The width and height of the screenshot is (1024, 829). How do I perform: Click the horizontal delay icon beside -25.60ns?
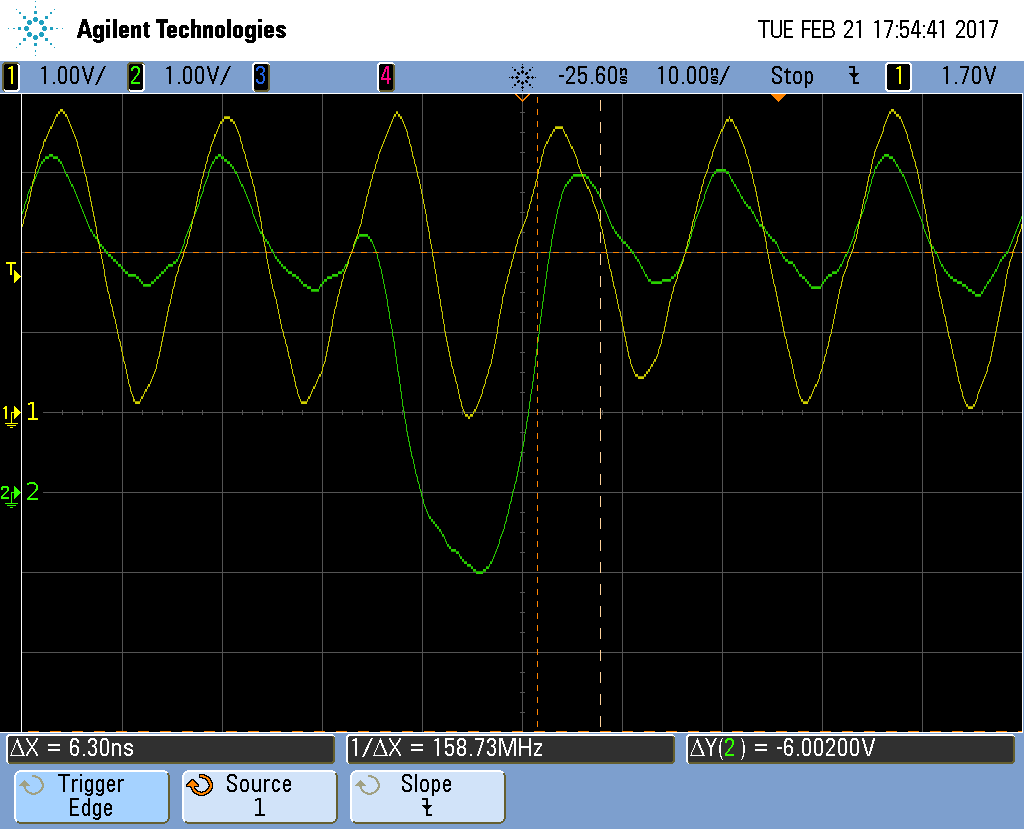tap(522, 77)
